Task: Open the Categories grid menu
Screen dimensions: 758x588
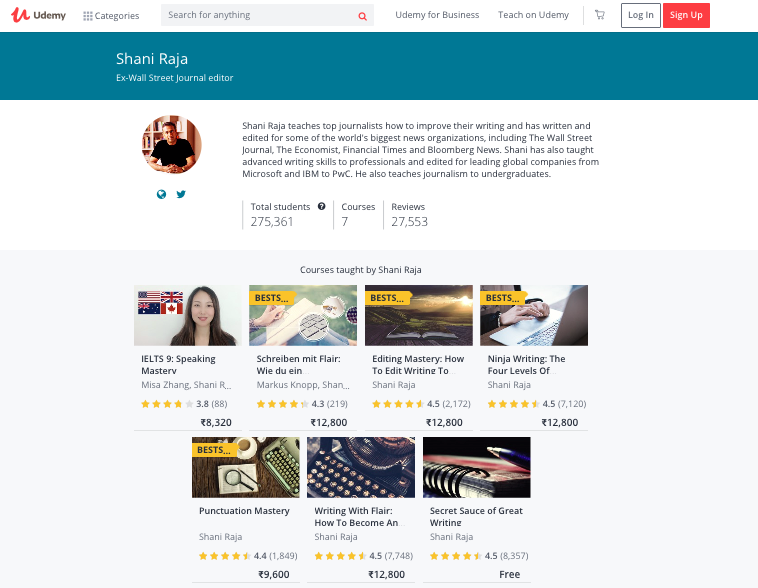Action: click(111, 16)
